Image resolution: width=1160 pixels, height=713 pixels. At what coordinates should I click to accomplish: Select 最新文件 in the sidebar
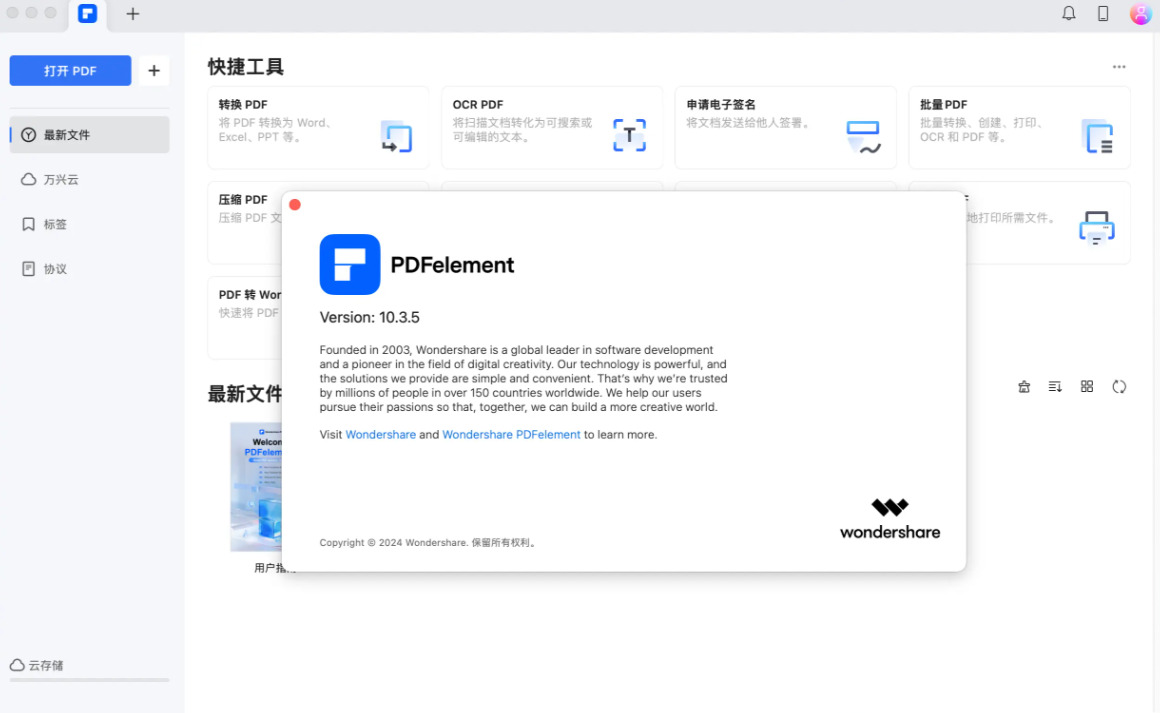(90, 135)
